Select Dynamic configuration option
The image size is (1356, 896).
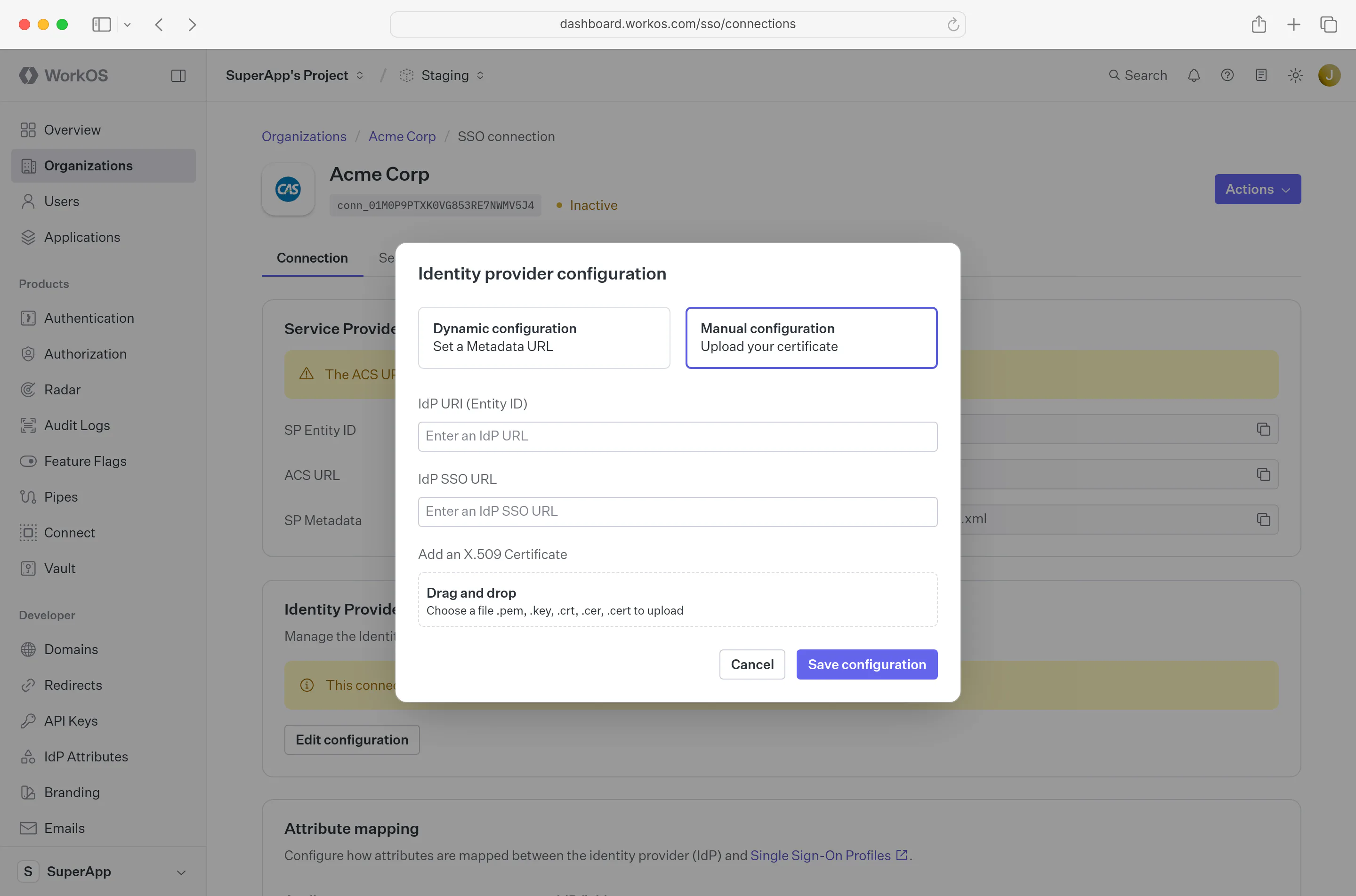pyautogui.click(x=544, y=338)
